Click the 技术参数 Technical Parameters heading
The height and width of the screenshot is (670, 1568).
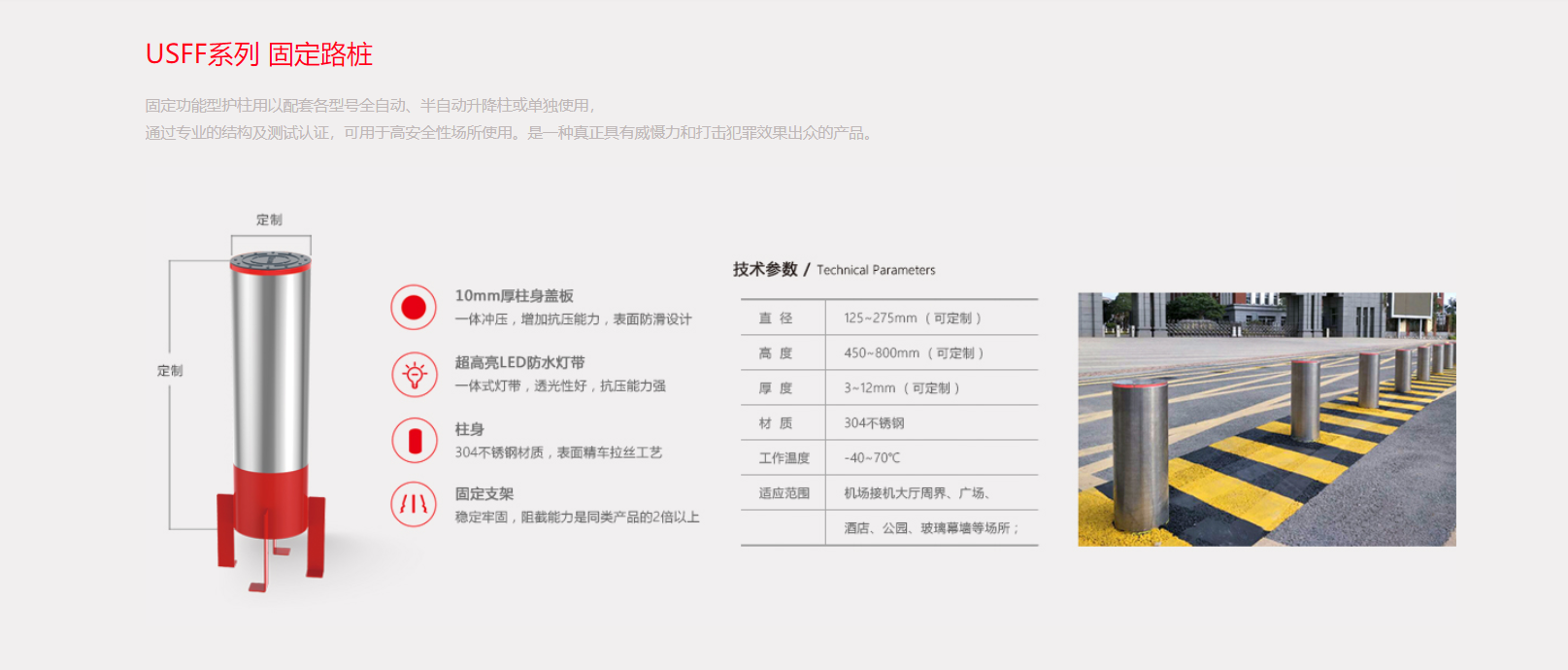click(834, 270)
